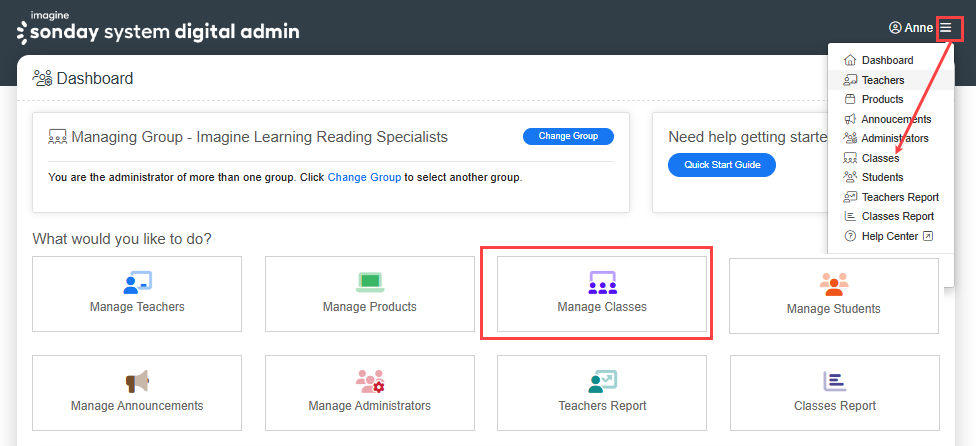Click the blue Change Group button
Screen dimensions: 976x446
click(568, 136)
